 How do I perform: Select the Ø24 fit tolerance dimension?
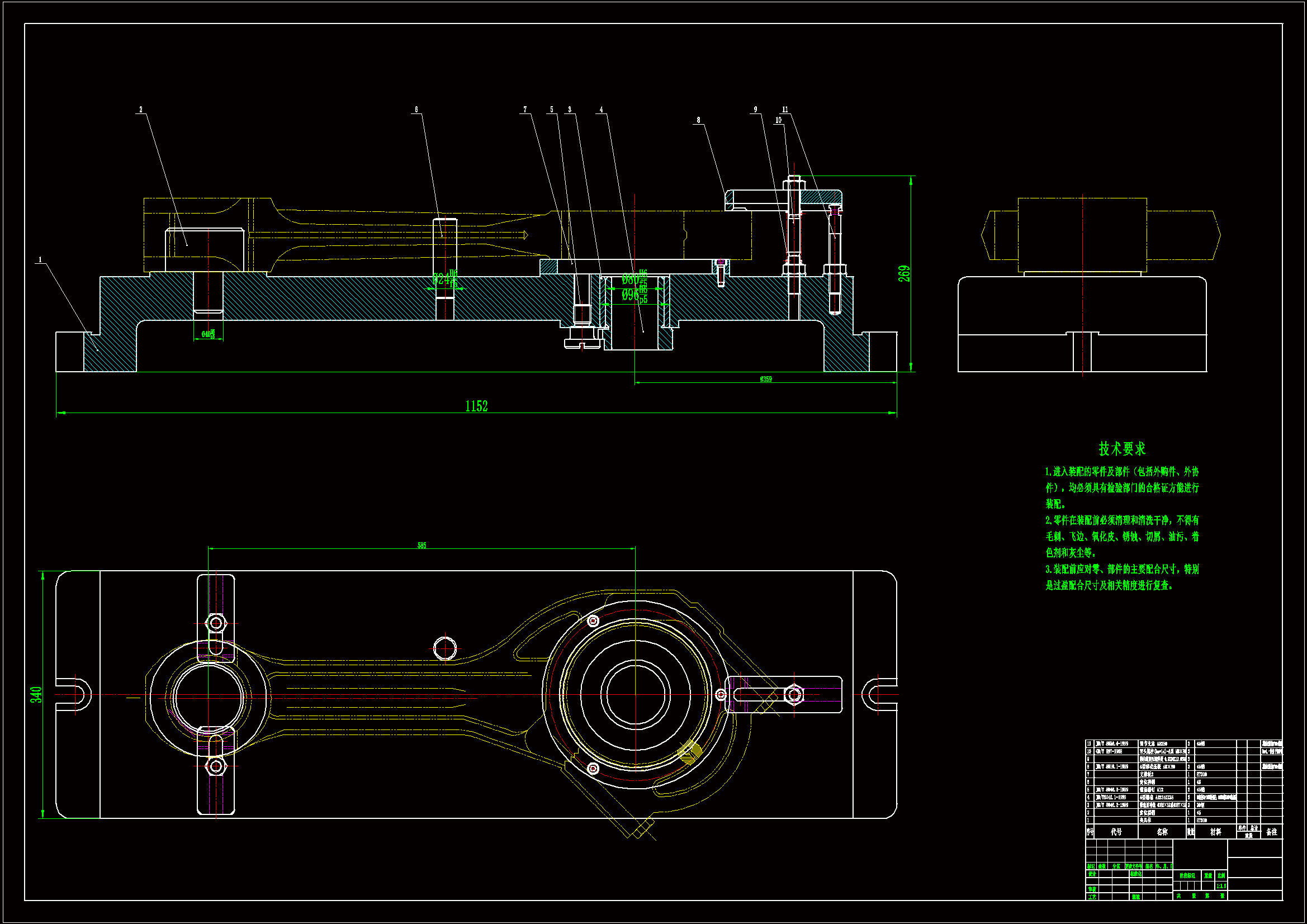click(444, 279)
